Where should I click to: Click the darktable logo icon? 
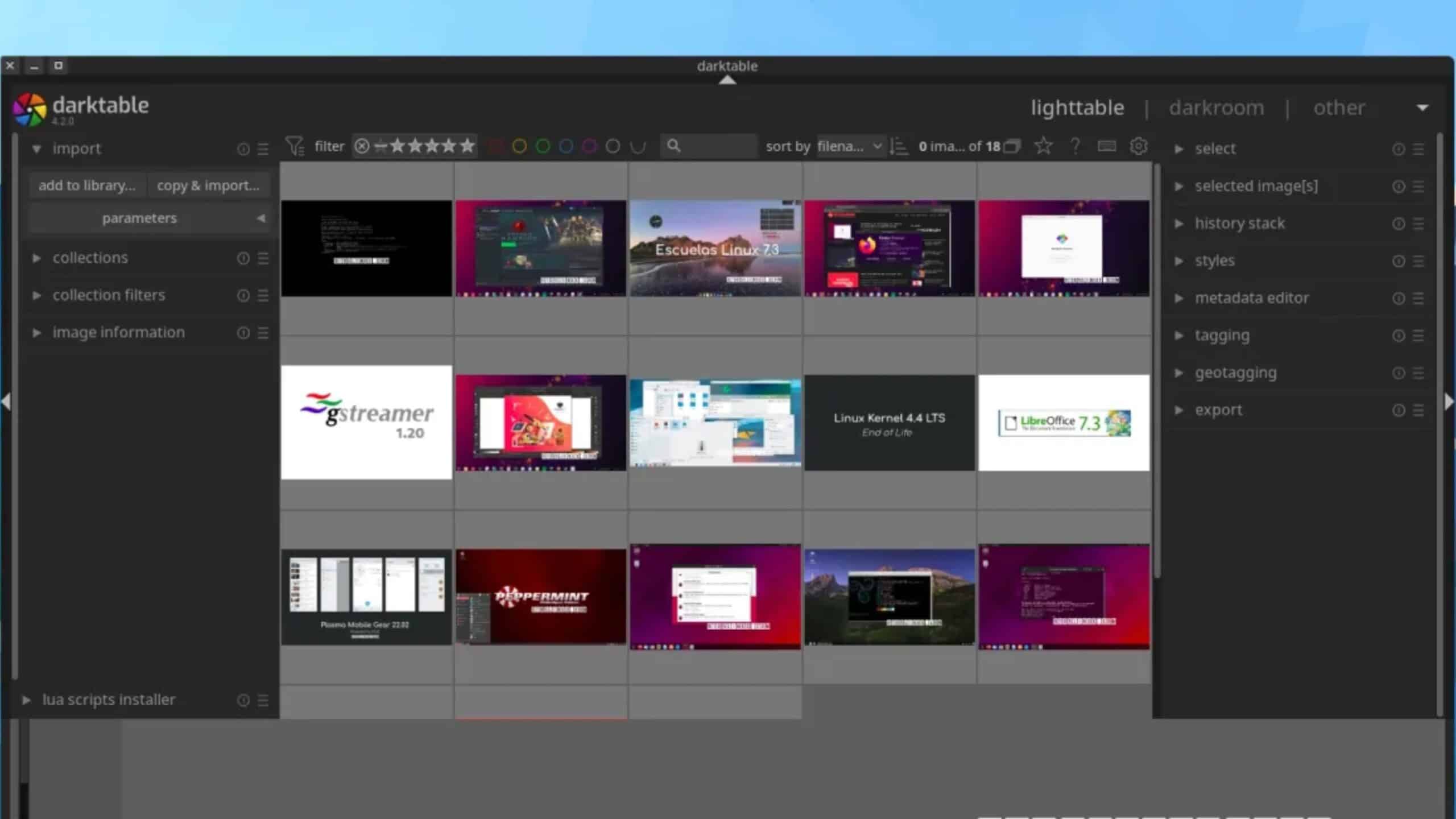[30, 109]
